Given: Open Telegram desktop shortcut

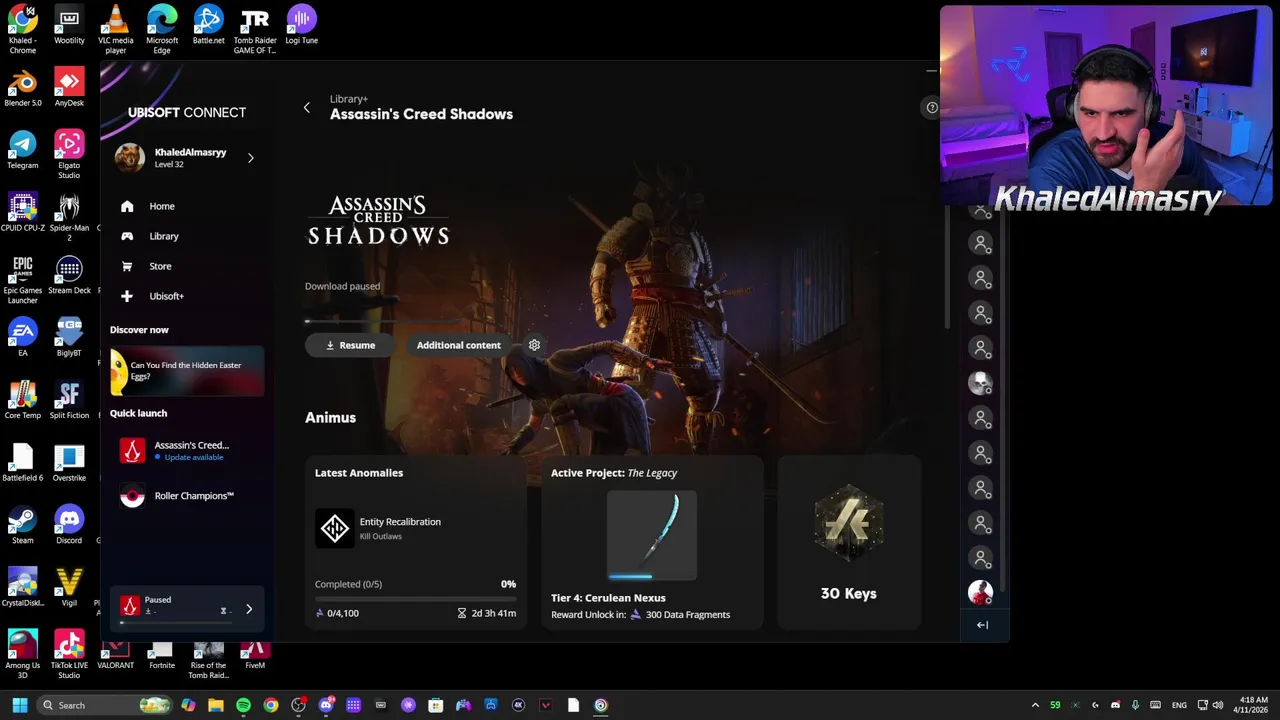Looking at the screenshot, I should (23, 151).
